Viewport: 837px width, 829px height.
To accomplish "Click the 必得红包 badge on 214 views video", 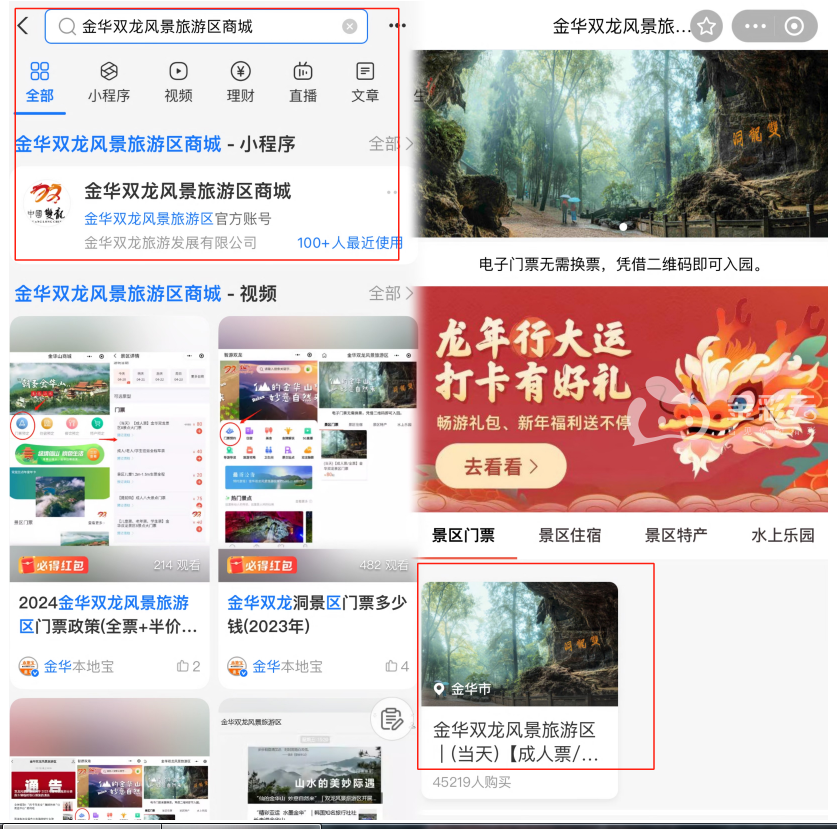I will click(53, 565).
